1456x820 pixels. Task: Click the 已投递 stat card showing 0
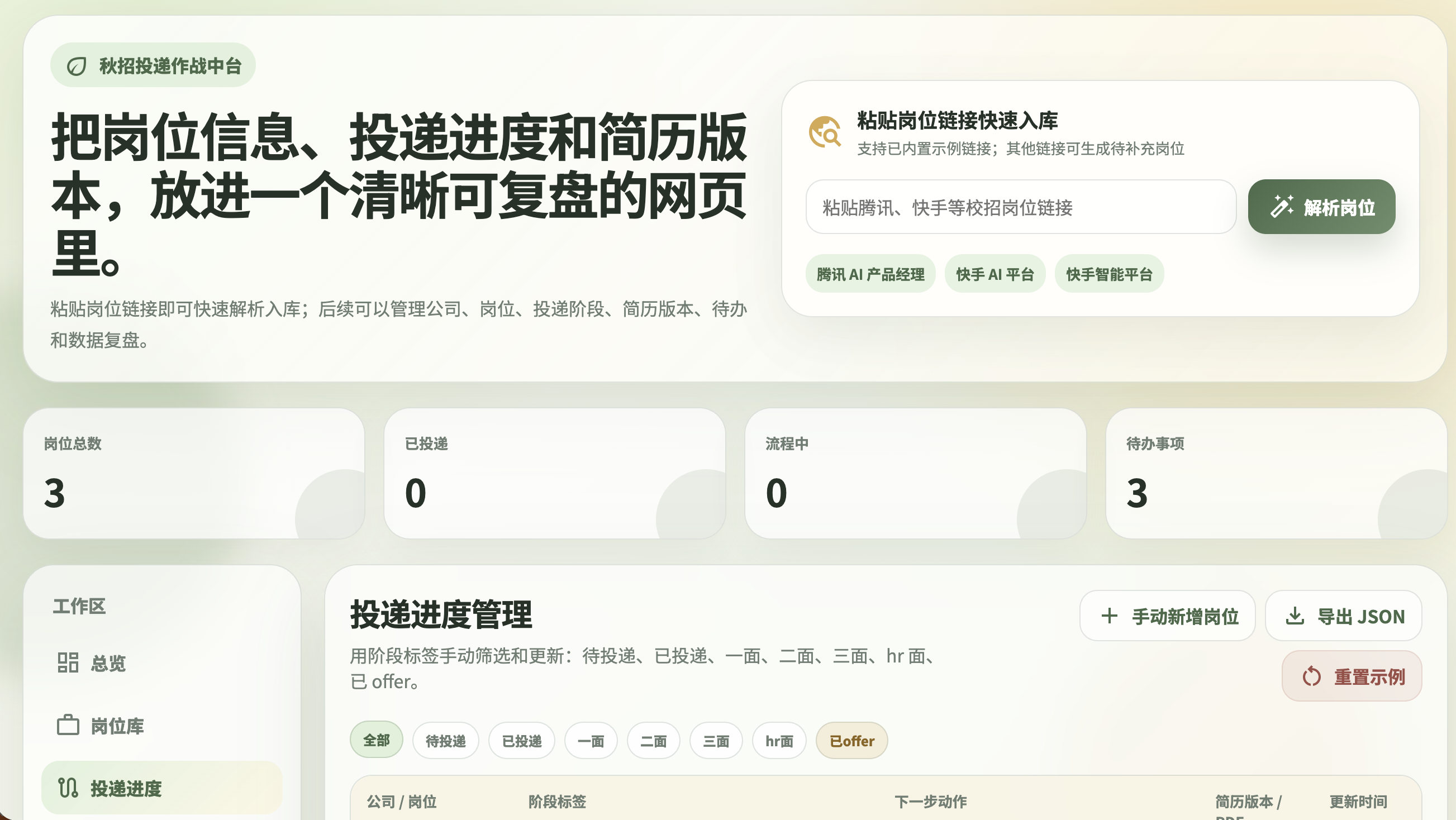pyautogui.click(x=554, y=474)
